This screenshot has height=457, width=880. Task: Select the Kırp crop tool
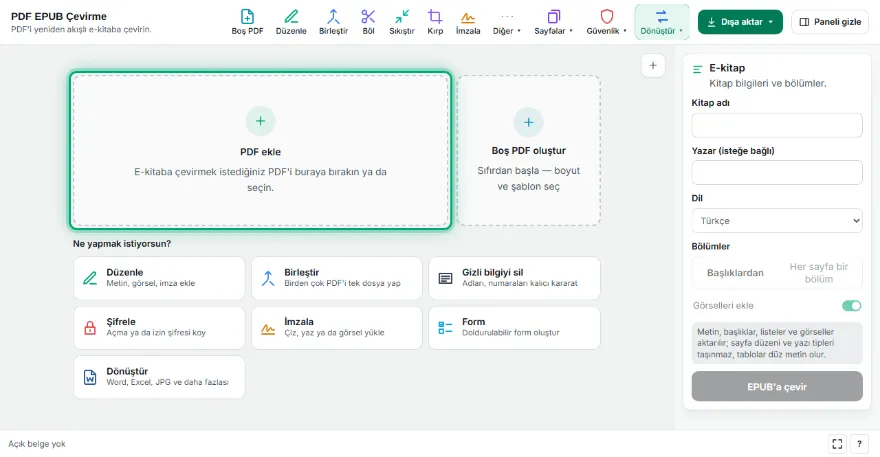pos(435,22)
